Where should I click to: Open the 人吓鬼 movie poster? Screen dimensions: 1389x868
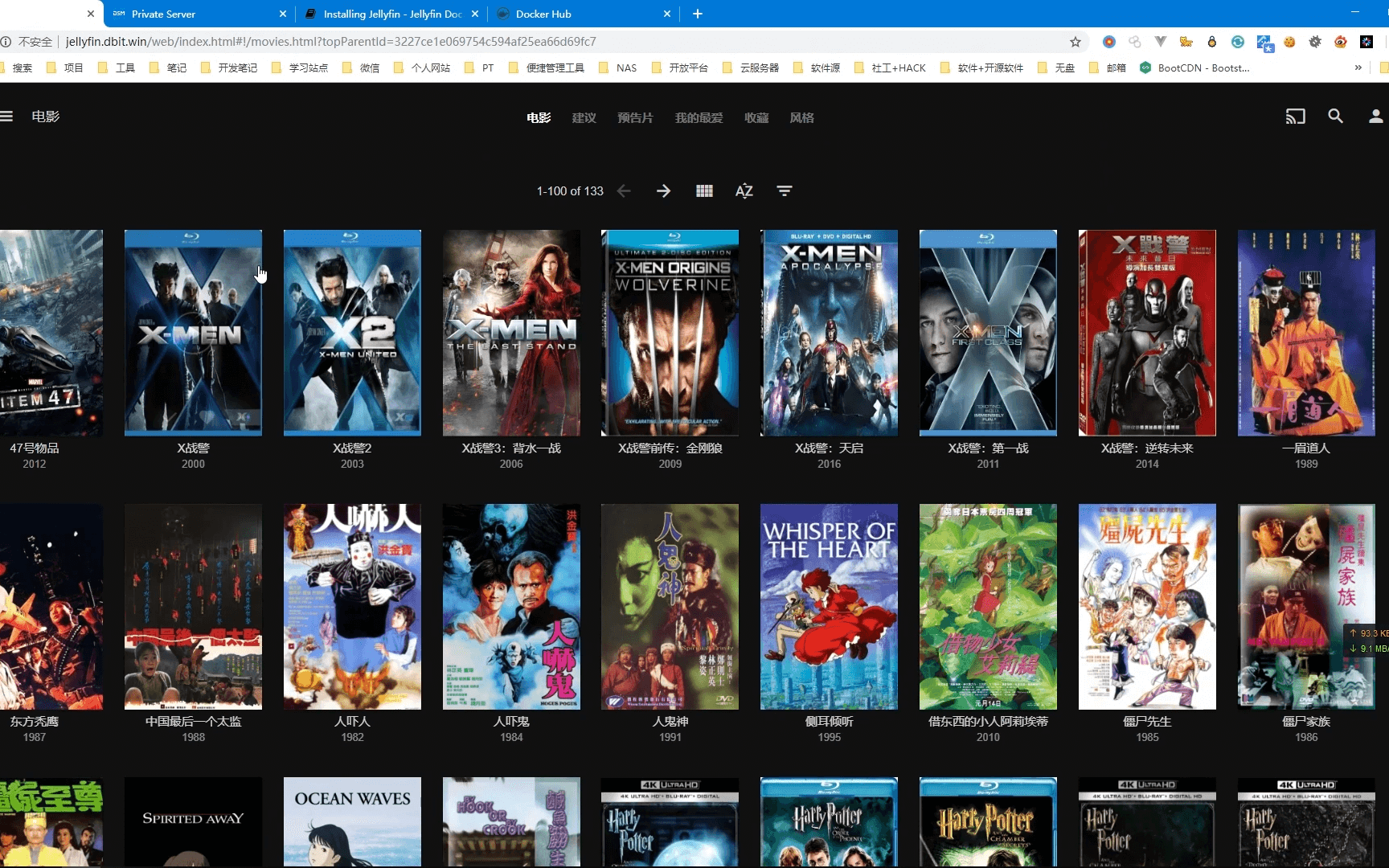[511, 607]
